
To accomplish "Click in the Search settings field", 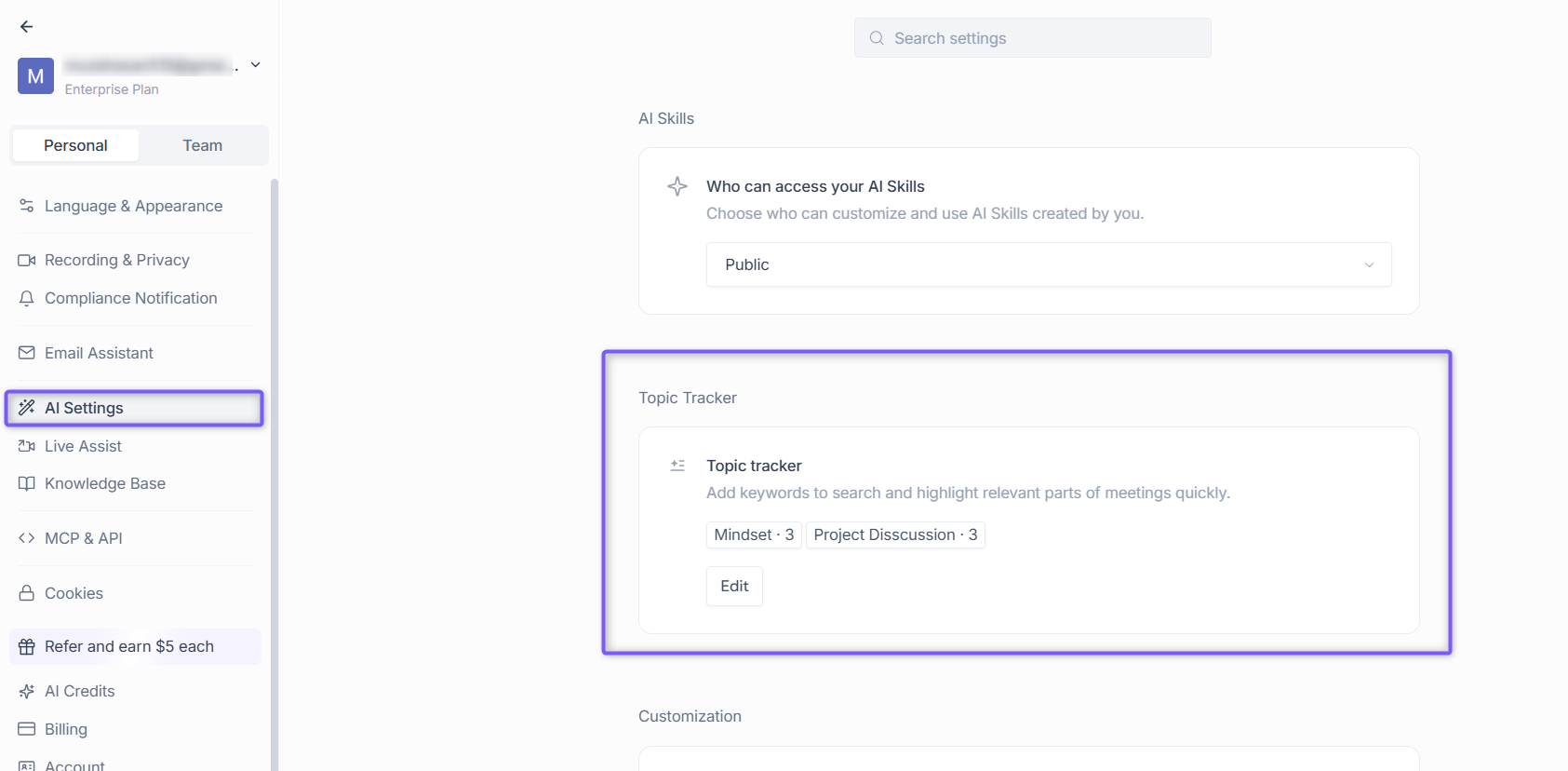I will (1033, 38).
